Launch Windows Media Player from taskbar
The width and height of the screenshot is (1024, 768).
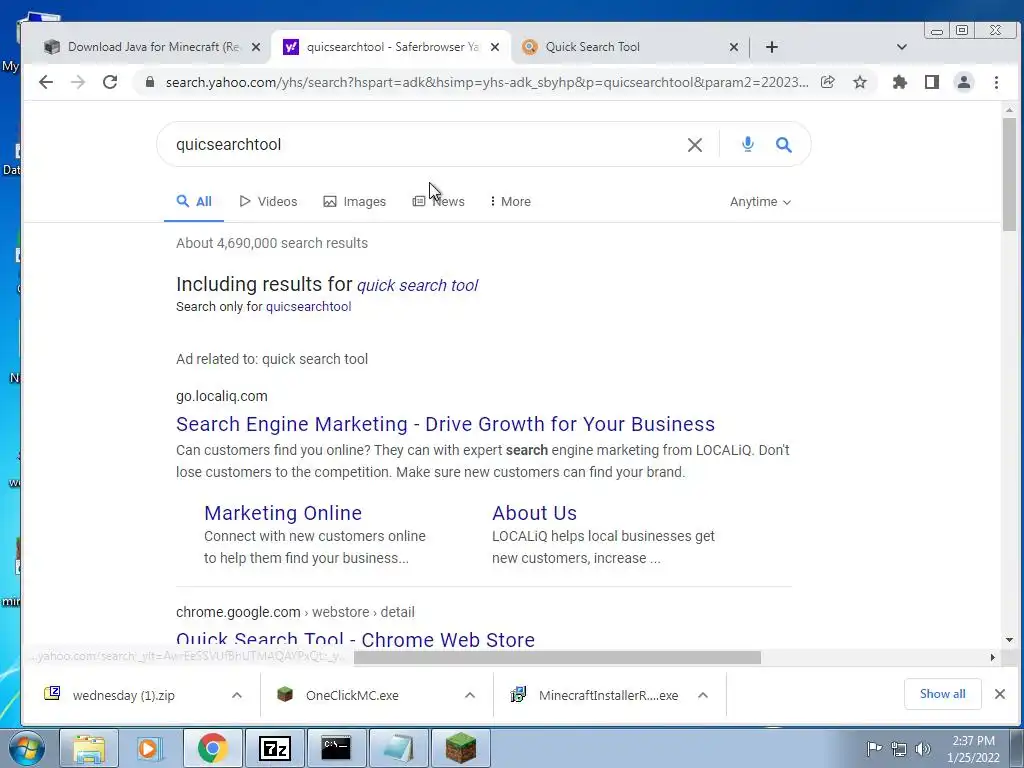(x=150, y=748)
